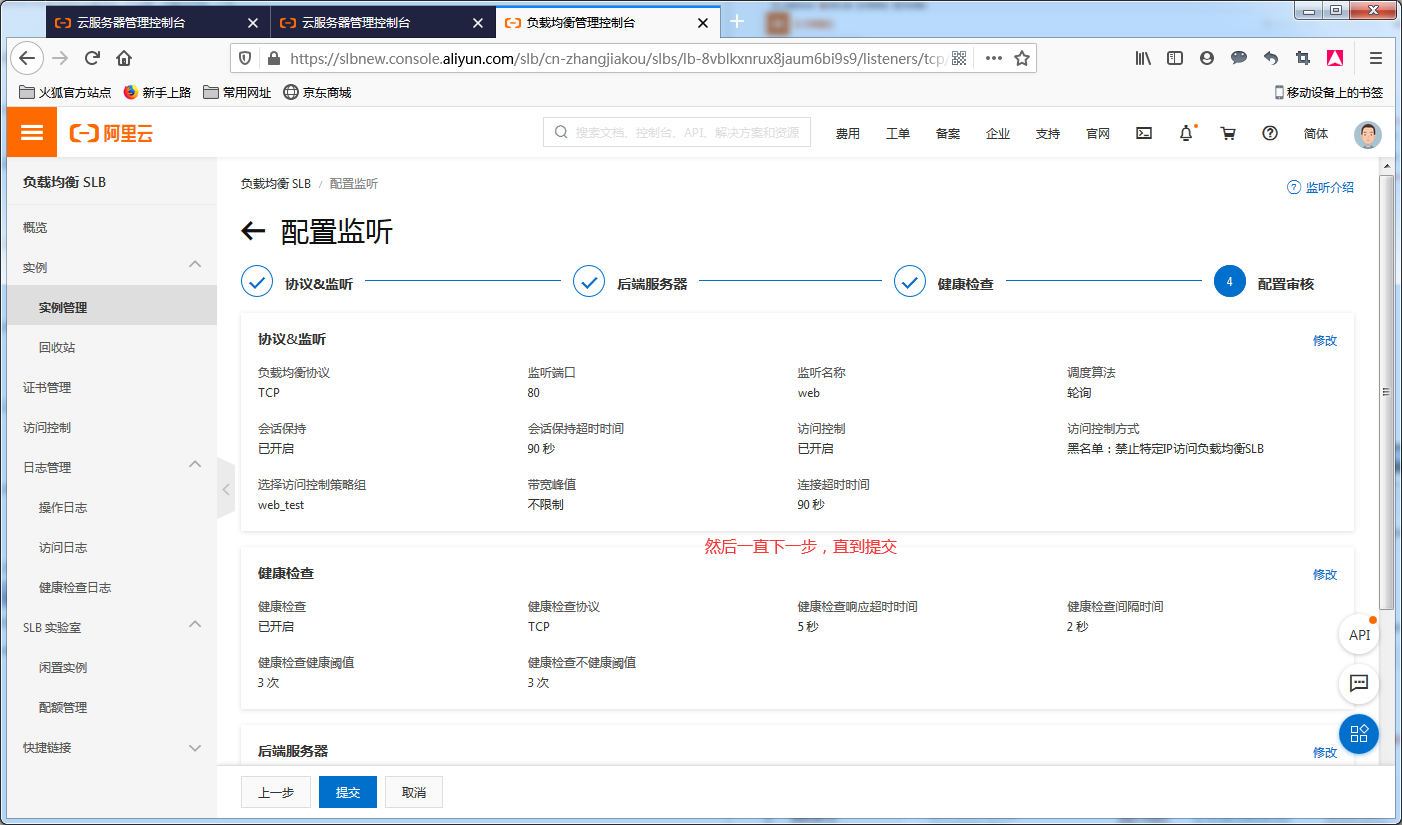Click the blue app-grid floating icon
Viewport: 1402px width, 825px height.
tap(1358, 734)
